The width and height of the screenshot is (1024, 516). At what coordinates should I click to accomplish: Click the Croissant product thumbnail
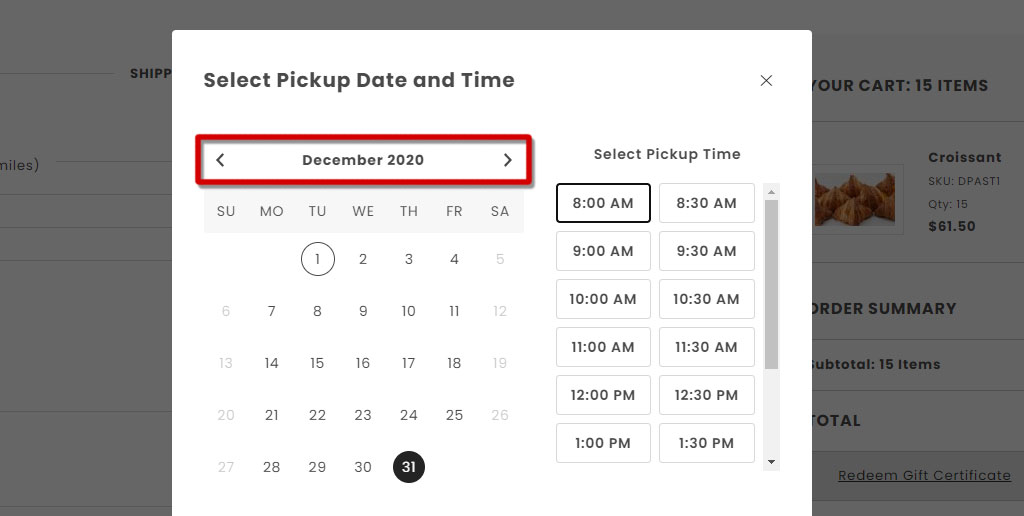coord(856,199)
